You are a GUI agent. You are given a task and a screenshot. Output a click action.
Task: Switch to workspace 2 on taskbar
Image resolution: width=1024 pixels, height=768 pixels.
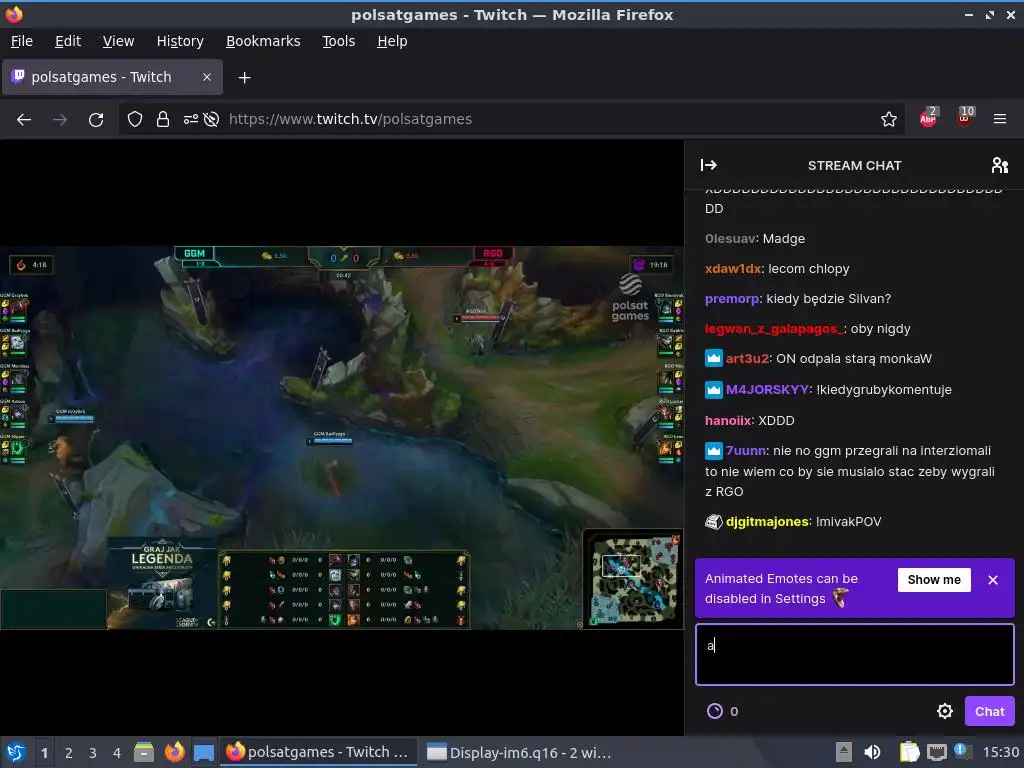click(69, 753)
